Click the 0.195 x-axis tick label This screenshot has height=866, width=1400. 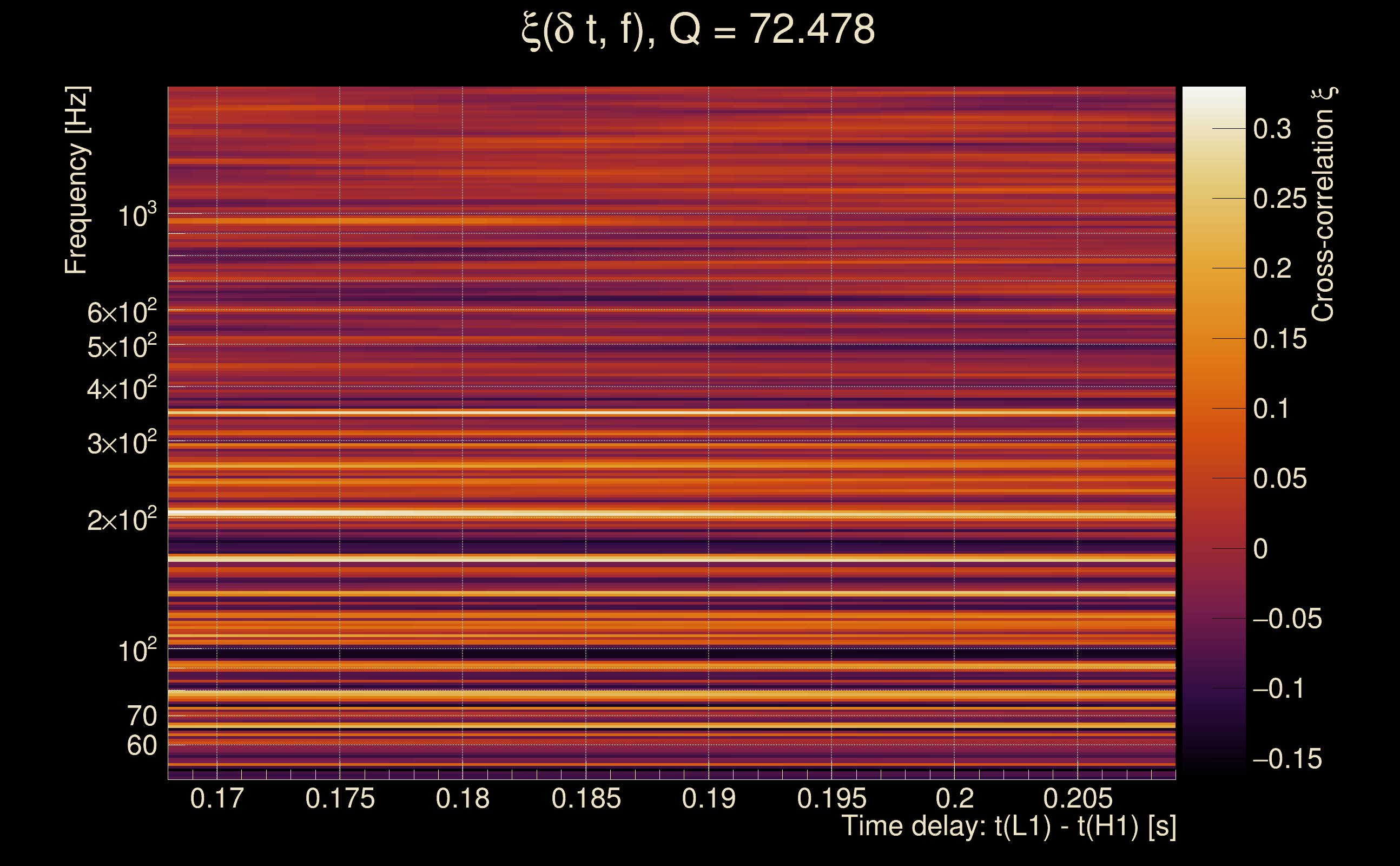(831, 798)
